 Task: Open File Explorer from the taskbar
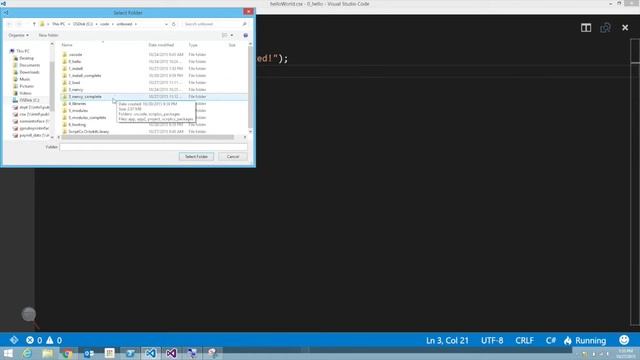coord(47,353)
